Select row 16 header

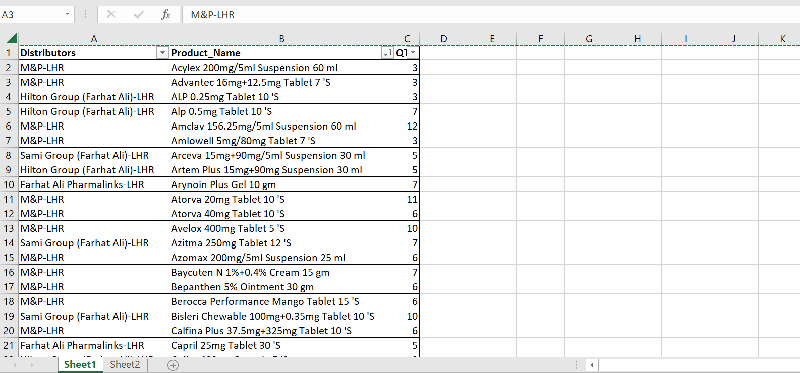point(9,272)
